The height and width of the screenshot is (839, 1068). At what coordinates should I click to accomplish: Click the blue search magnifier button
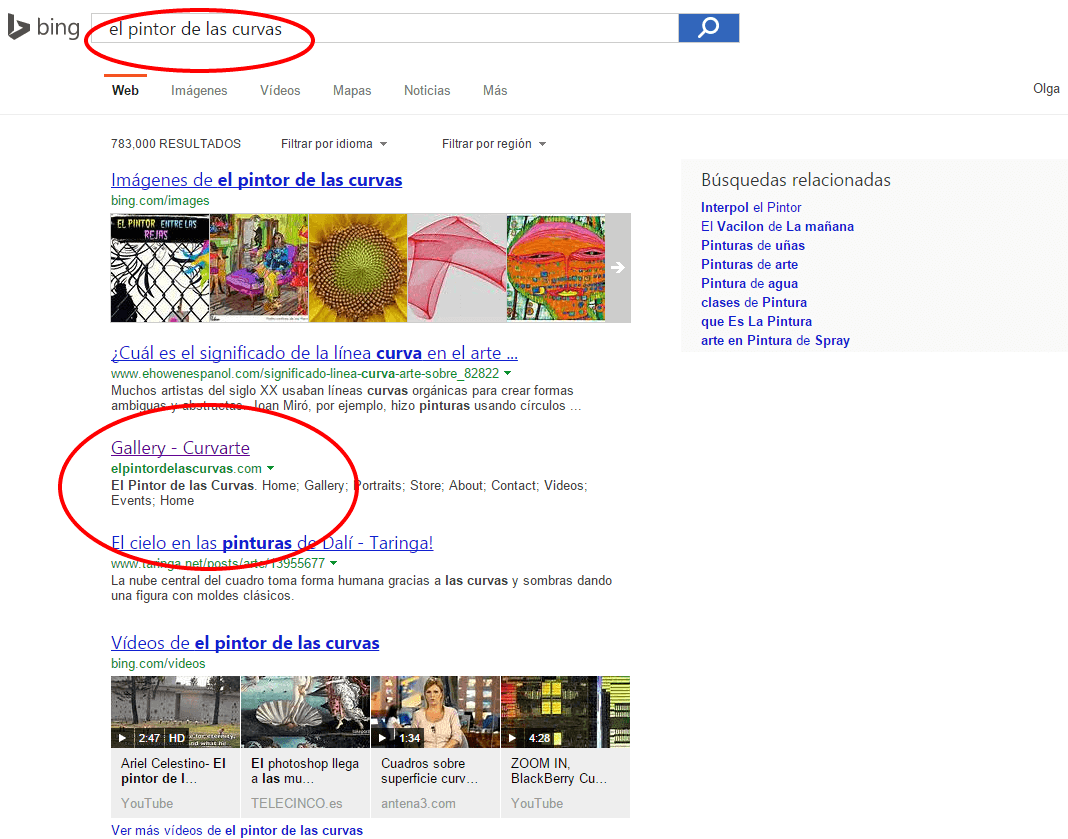[x=708, y=28]
